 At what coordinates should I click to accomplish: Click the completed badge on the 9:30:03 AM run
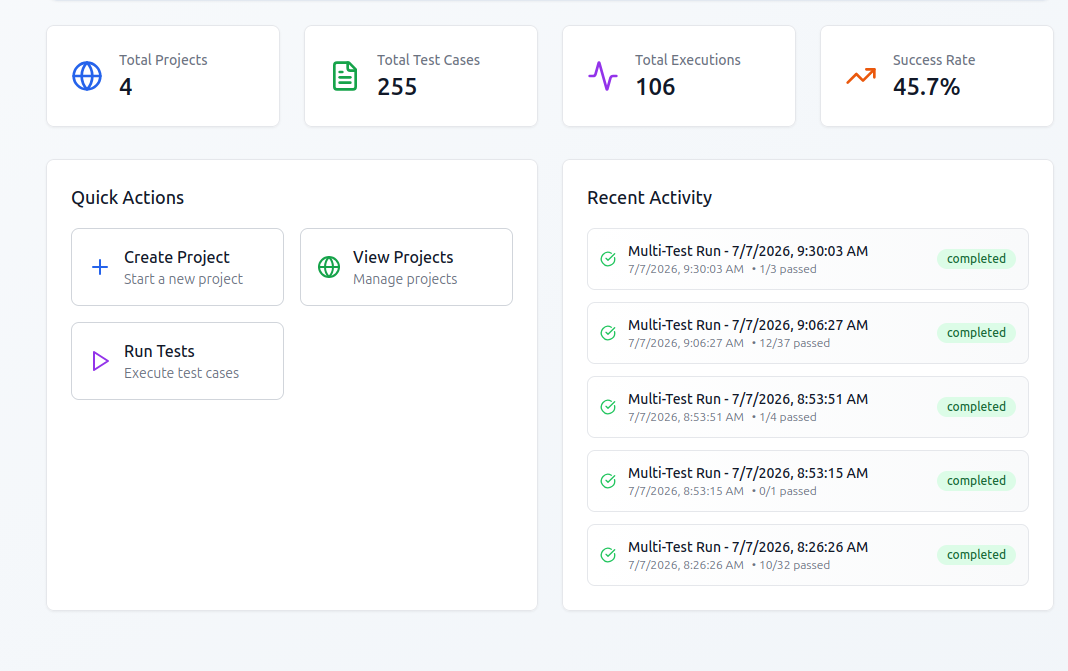pos(976,259)
